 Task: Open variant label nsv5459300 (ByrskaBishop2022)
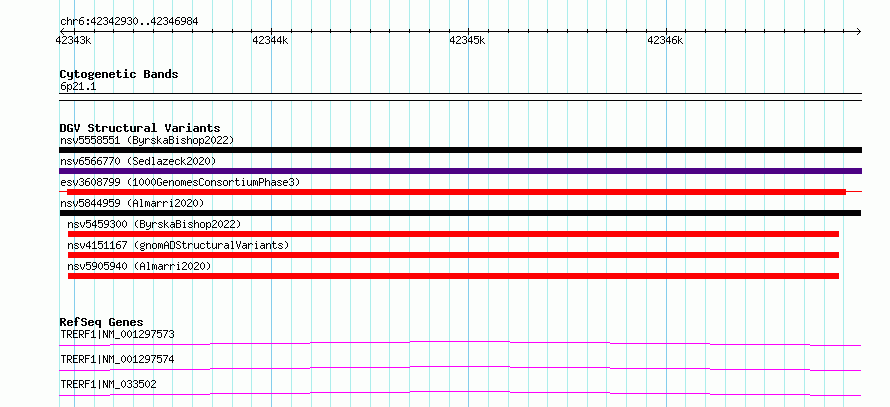coord(154,224)
